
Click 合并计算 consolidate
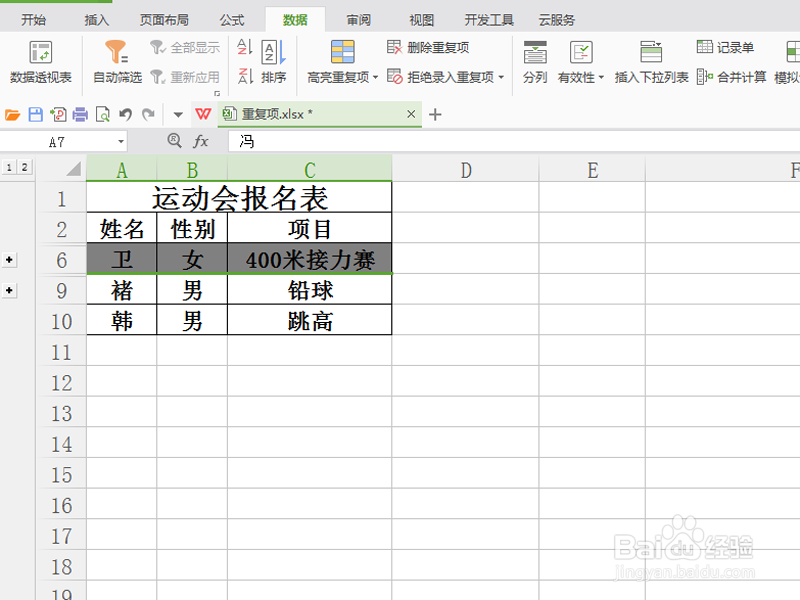tap(732, 77)
